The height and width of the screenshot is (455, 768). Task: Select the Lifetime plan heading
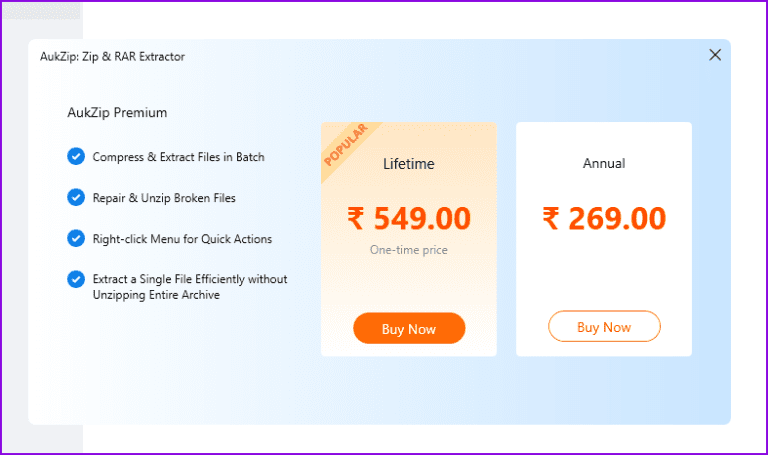409,163
